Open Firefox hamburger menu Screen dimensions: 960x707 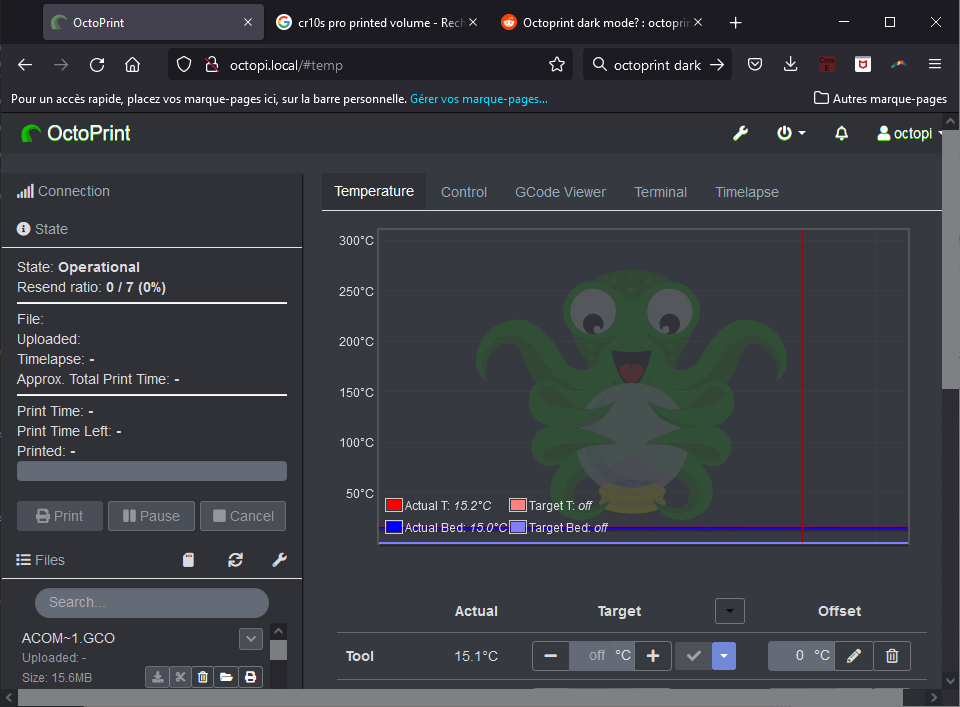coord(934,64)
